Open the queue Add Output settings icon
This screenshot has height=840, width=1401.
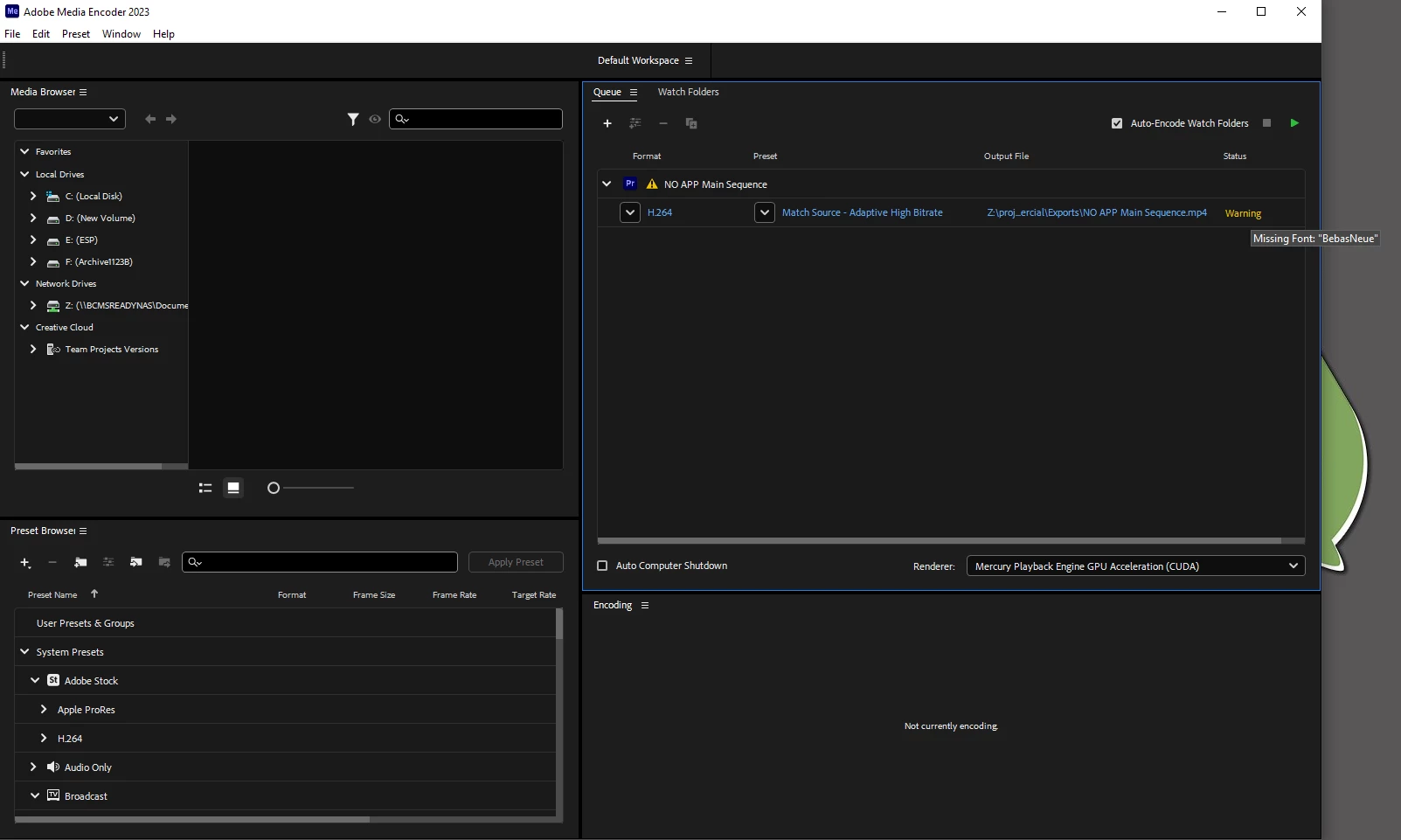coord(635,123)
